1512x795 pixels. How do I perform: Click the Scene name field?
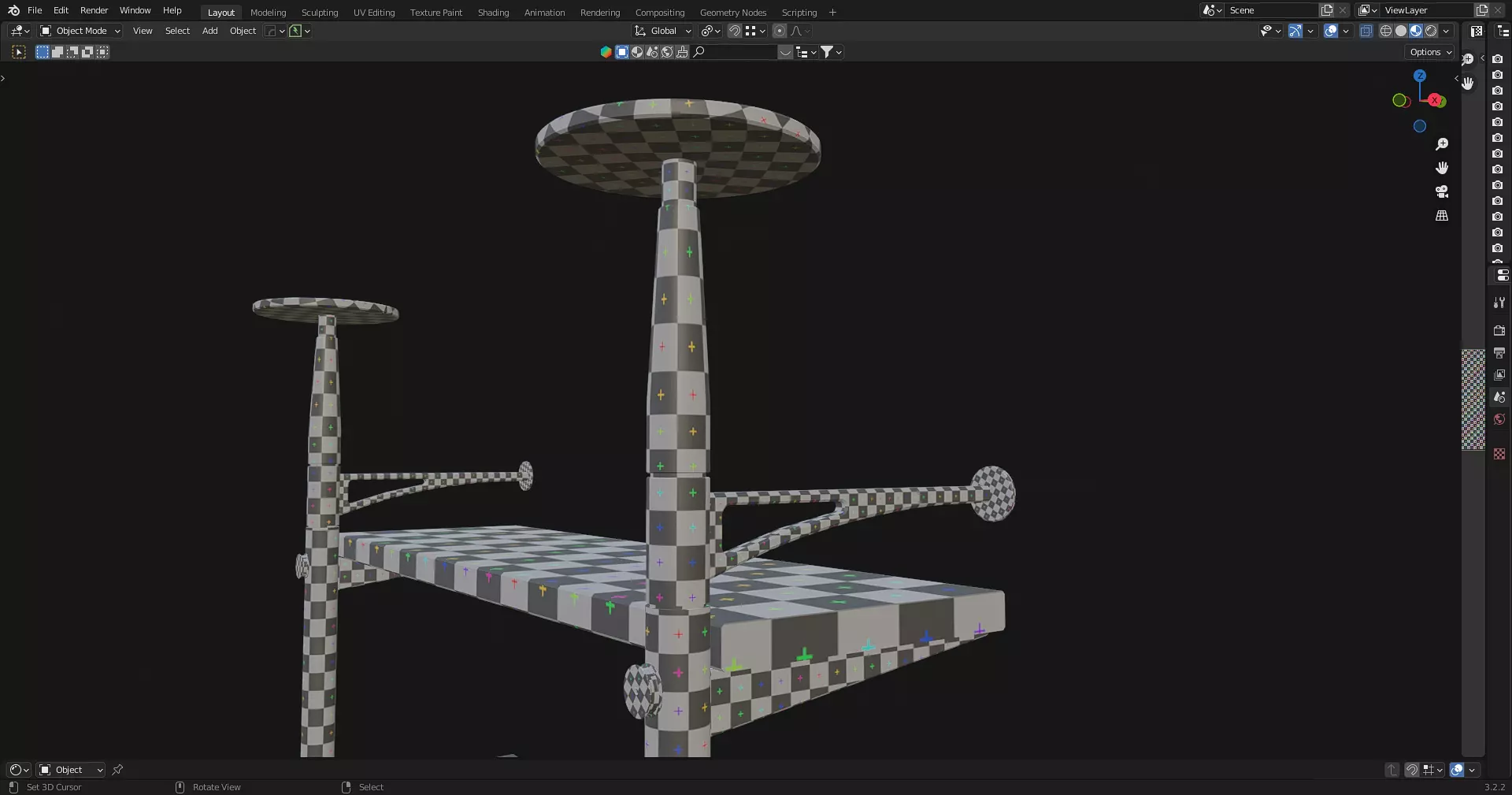pos(1270,10)
